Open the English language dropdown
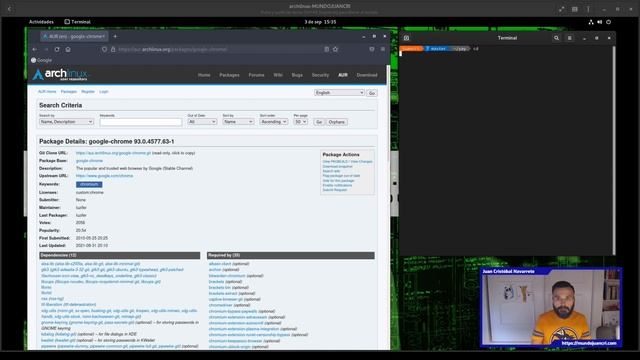The width and height of the screenshot is (640, 360). [339, 93]
